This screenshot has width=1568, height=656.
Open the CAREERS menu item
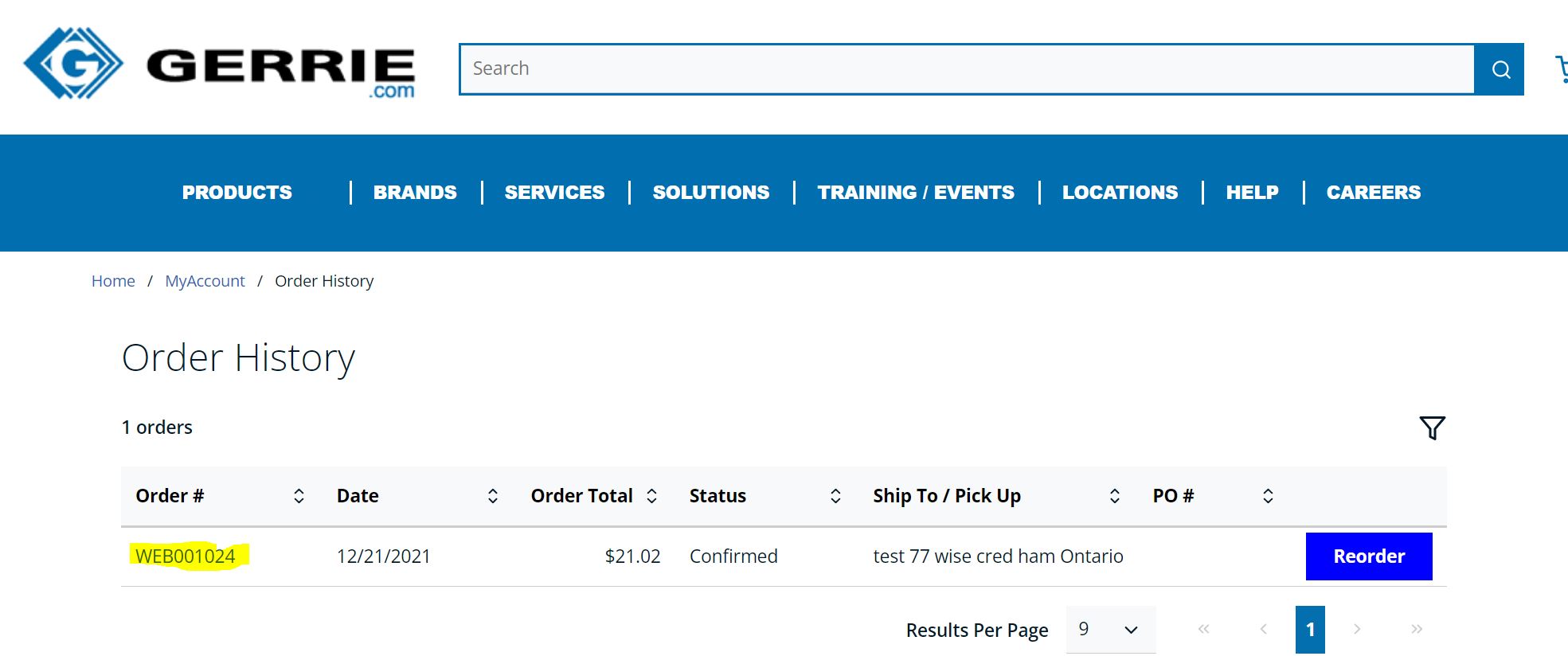coord(1373,193)
